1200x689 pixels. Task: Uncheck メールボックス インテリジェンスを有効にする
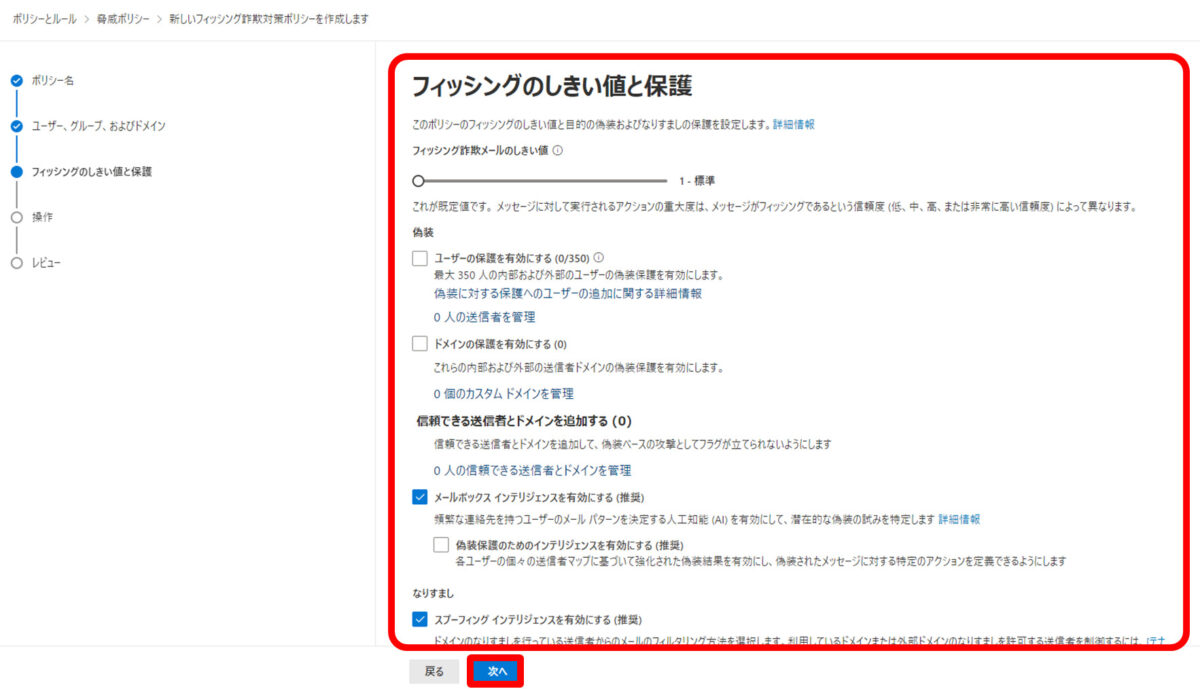(422, 496)
